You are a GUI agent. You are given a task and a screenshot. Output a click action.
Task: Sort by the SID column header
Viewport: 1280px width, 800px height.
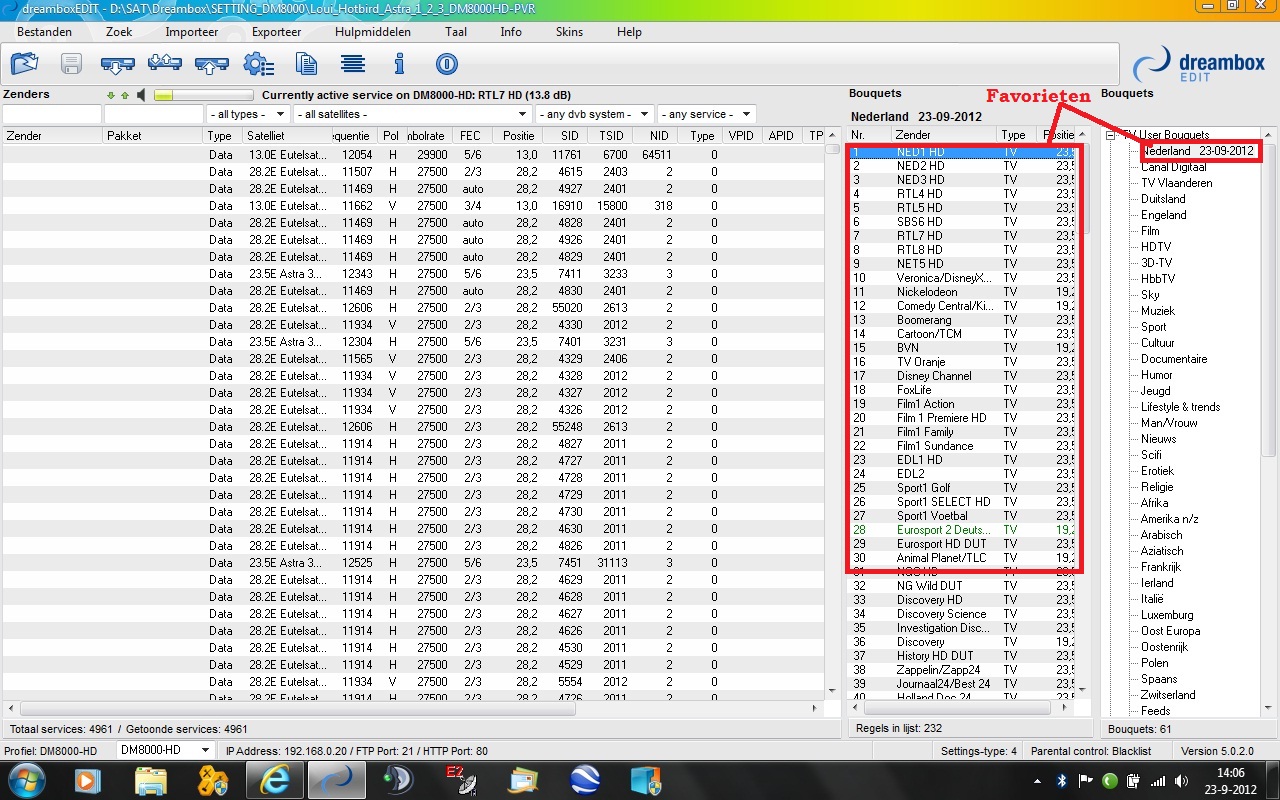pos(569,136)
